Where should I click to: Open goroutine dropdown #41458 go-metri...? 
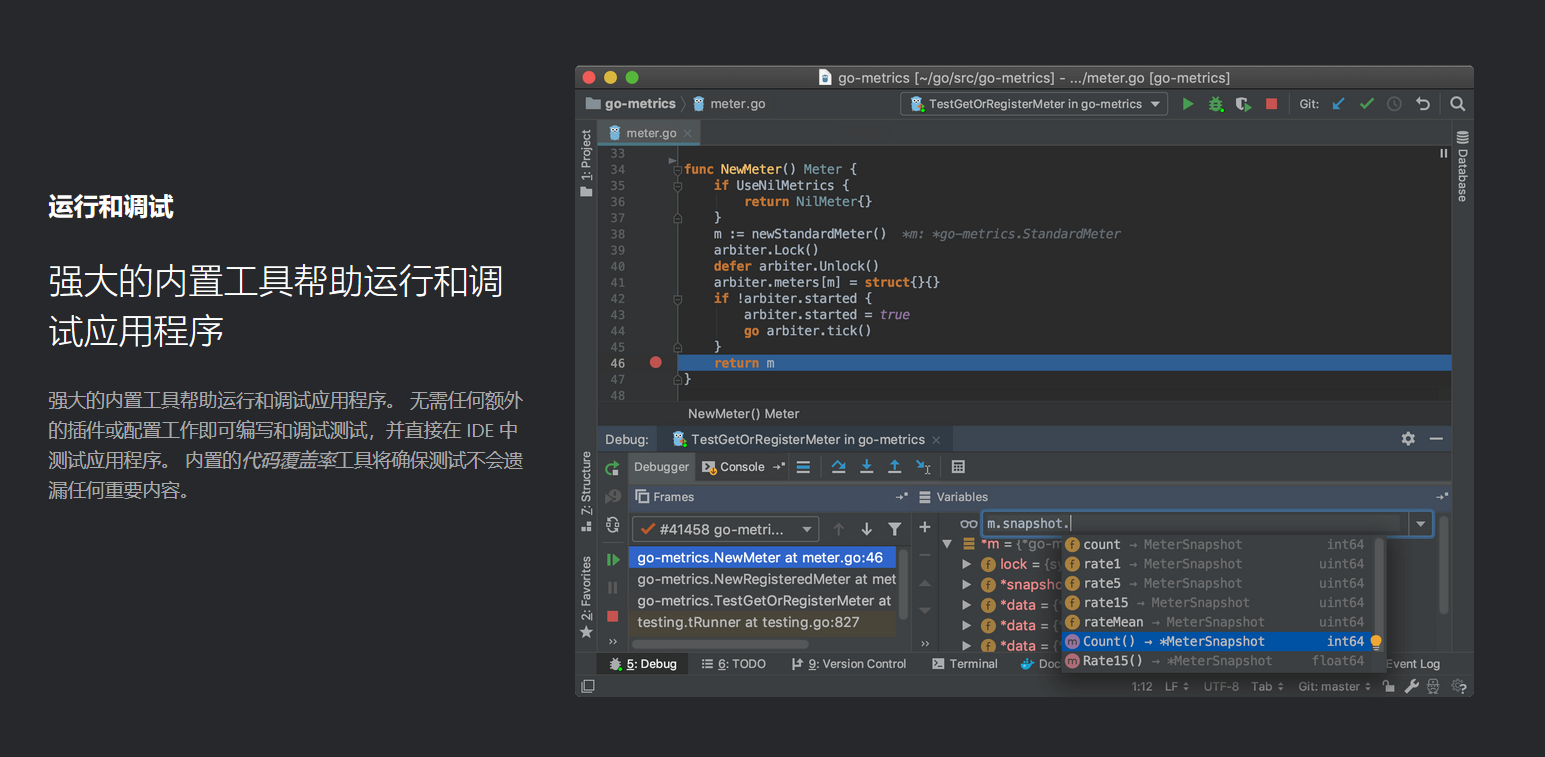725,529
